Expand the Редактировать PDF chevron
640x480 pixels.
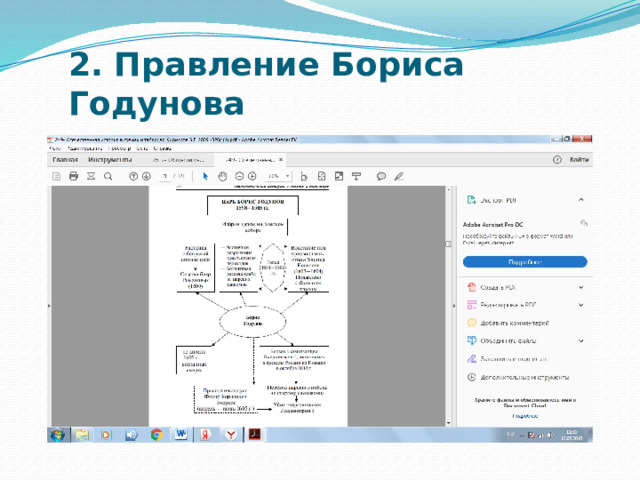pos(581,305)
